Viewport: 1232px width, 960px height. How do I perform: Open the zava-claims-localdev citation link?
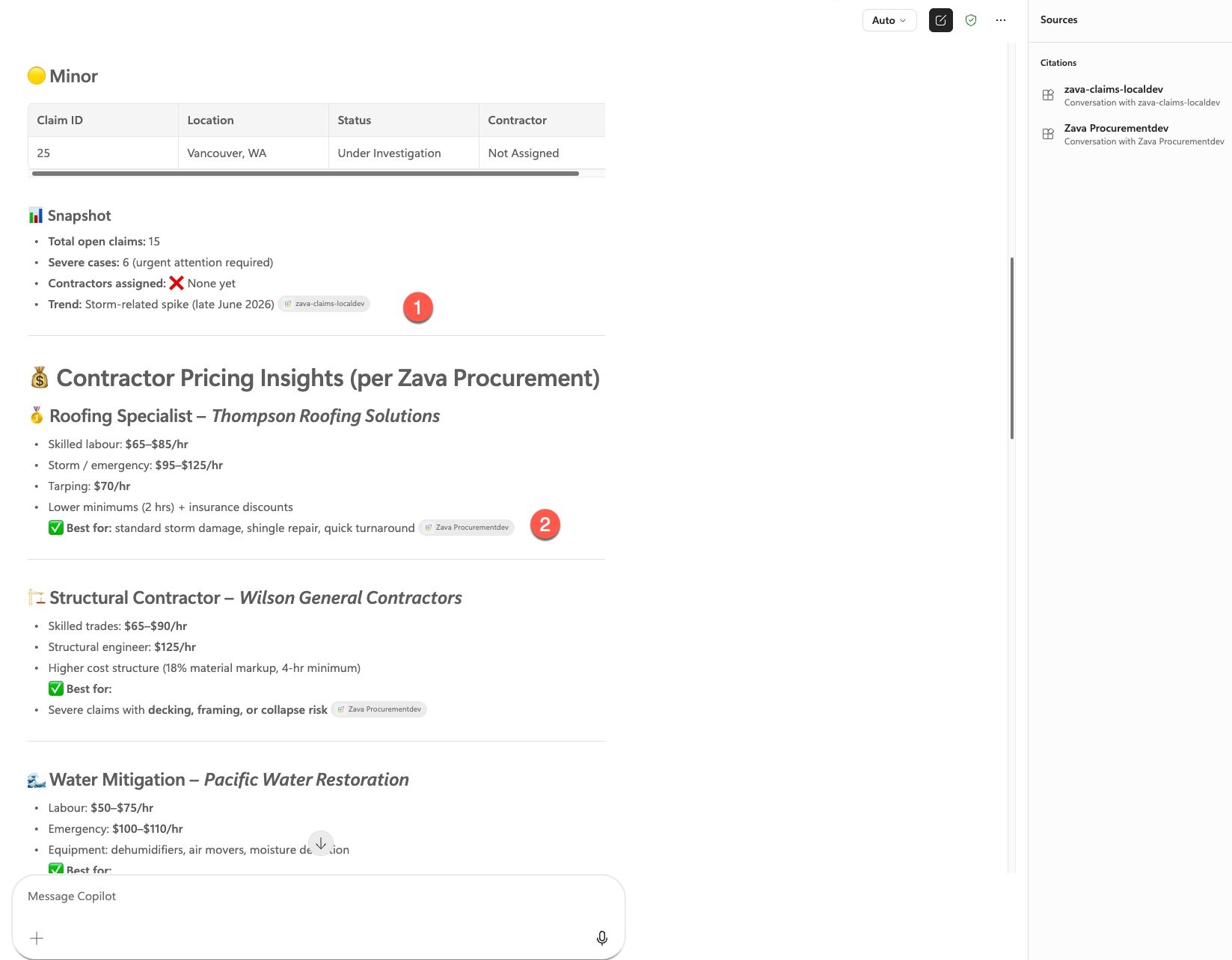[x=1113, y=89]
